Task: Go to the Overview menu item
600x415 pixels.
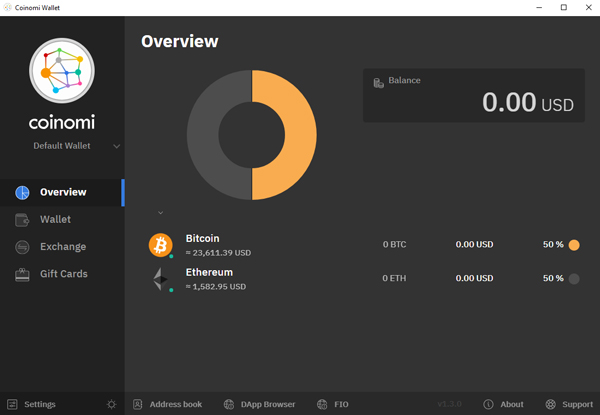Action: click(x=63, y=192)
